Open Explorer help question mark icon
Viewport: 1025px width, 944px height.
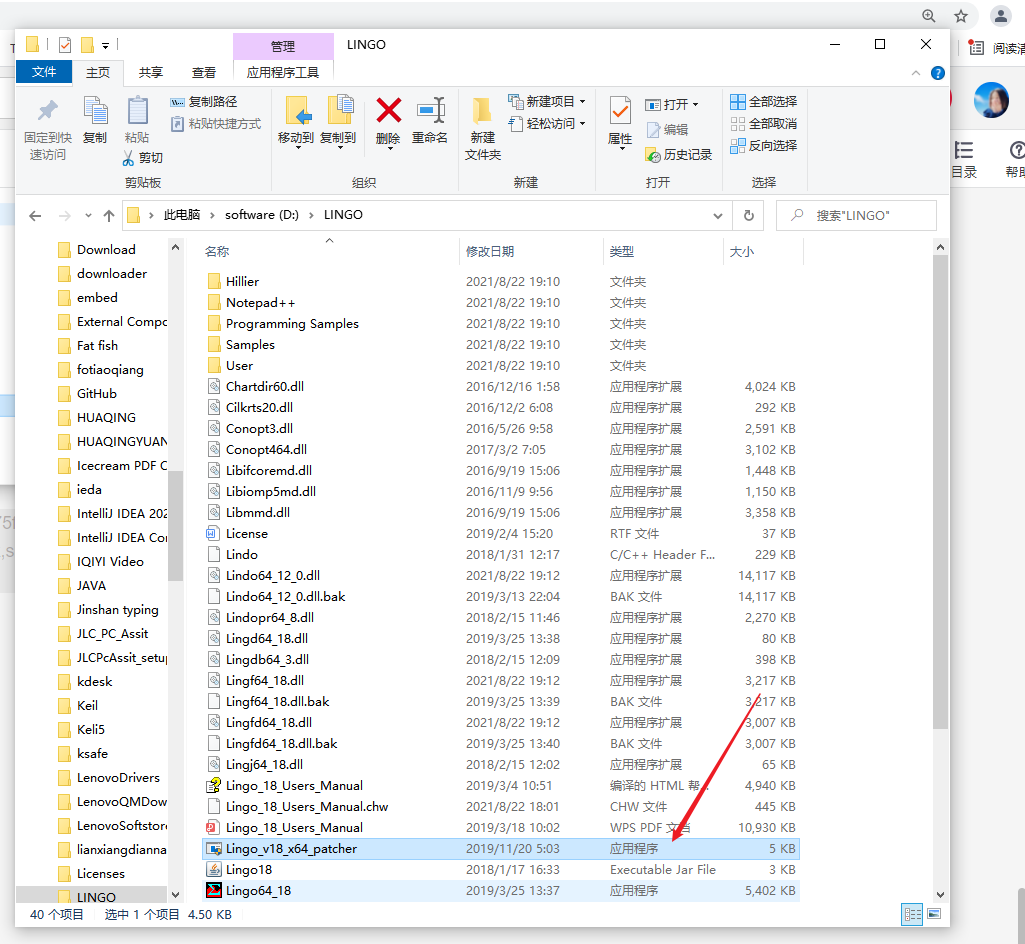pos(937,73)
